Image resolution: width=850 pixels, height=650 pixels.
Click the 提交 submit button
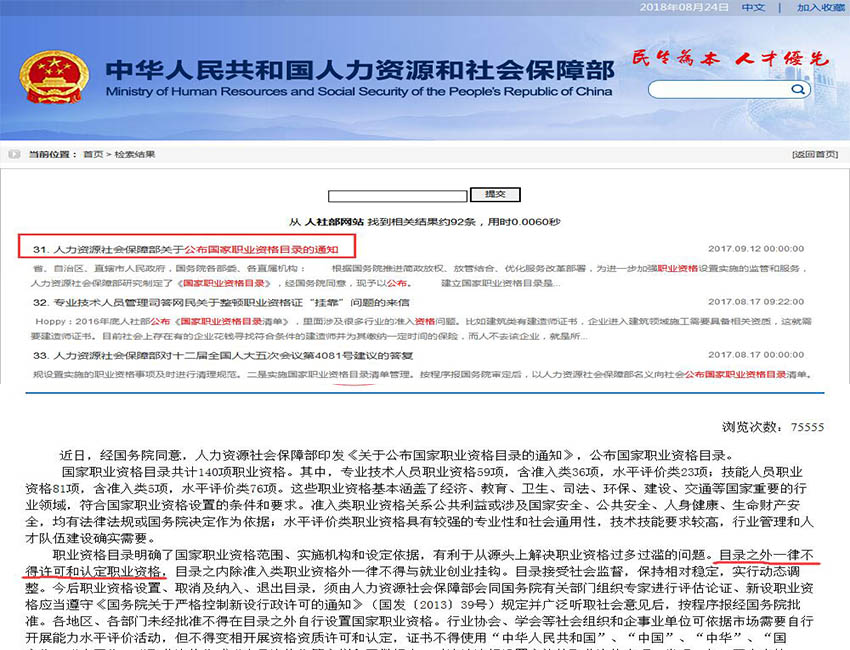495,195
